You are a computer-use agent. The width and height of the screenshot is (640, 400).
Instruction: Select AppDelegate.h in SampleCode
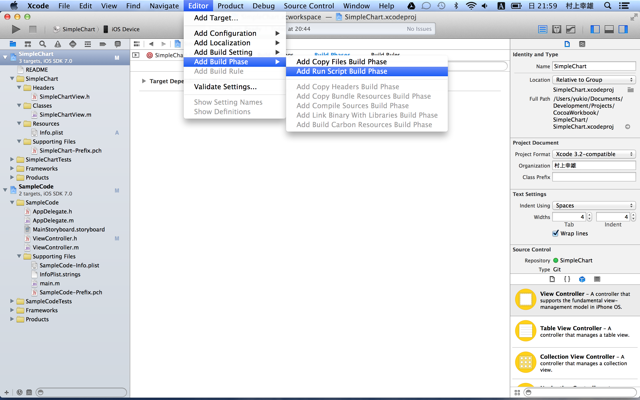[52, 211]
